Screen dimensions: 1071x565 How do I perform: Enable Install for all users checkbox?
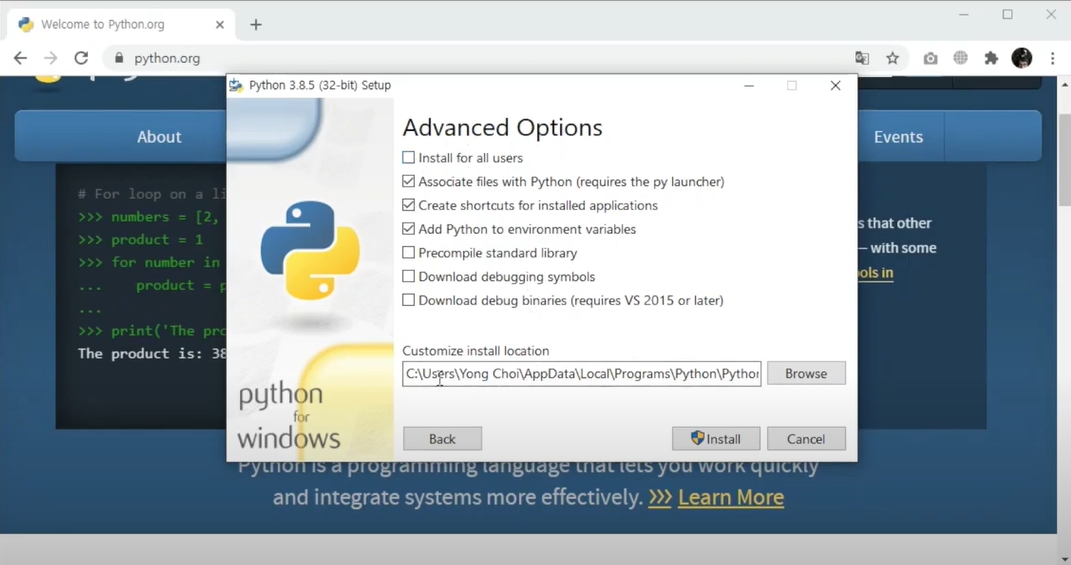pyautogui.click(x=408, y=158)
